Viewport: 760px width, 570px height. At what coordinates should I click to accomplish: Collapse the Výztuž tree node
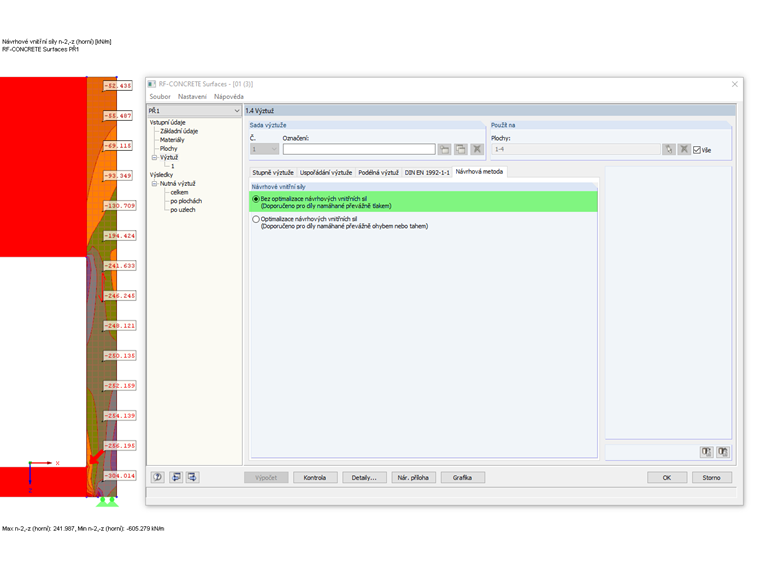pos(155,158)
